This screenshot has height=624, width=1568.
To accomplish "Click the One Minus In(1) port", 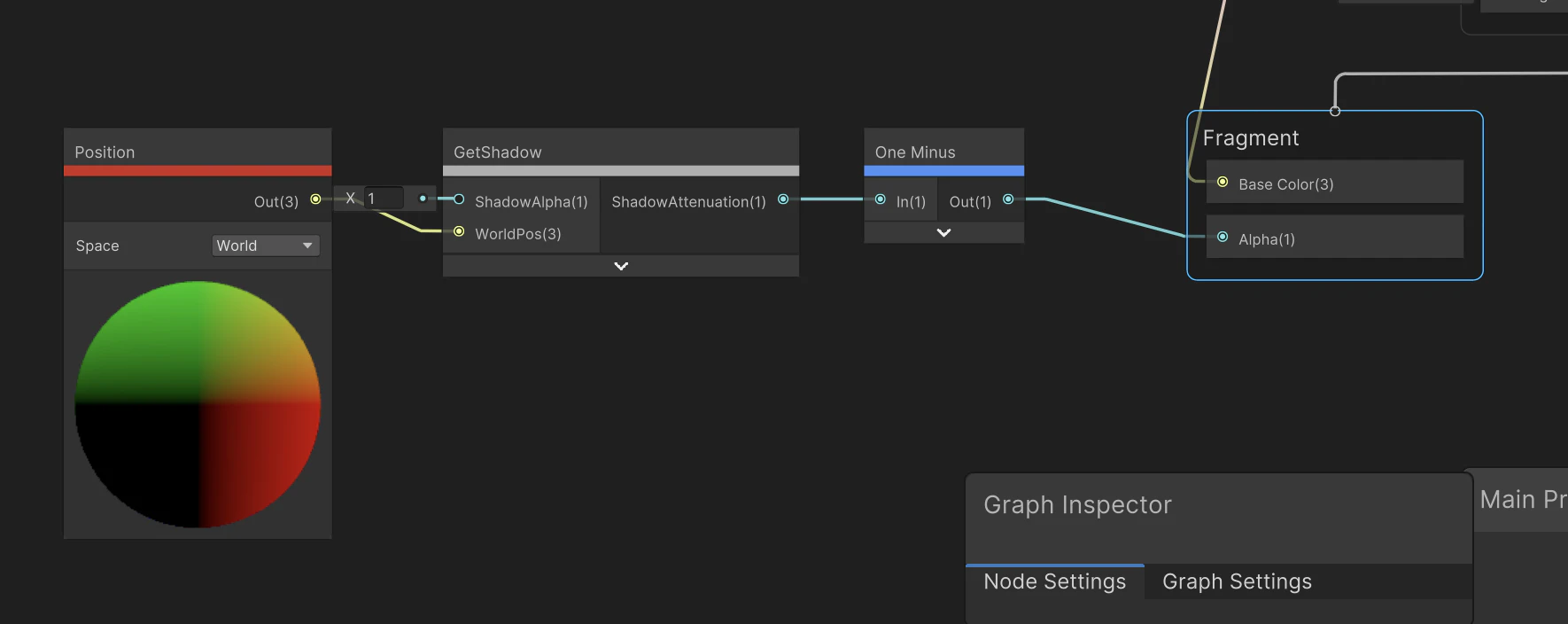I will tap(880, 199).
